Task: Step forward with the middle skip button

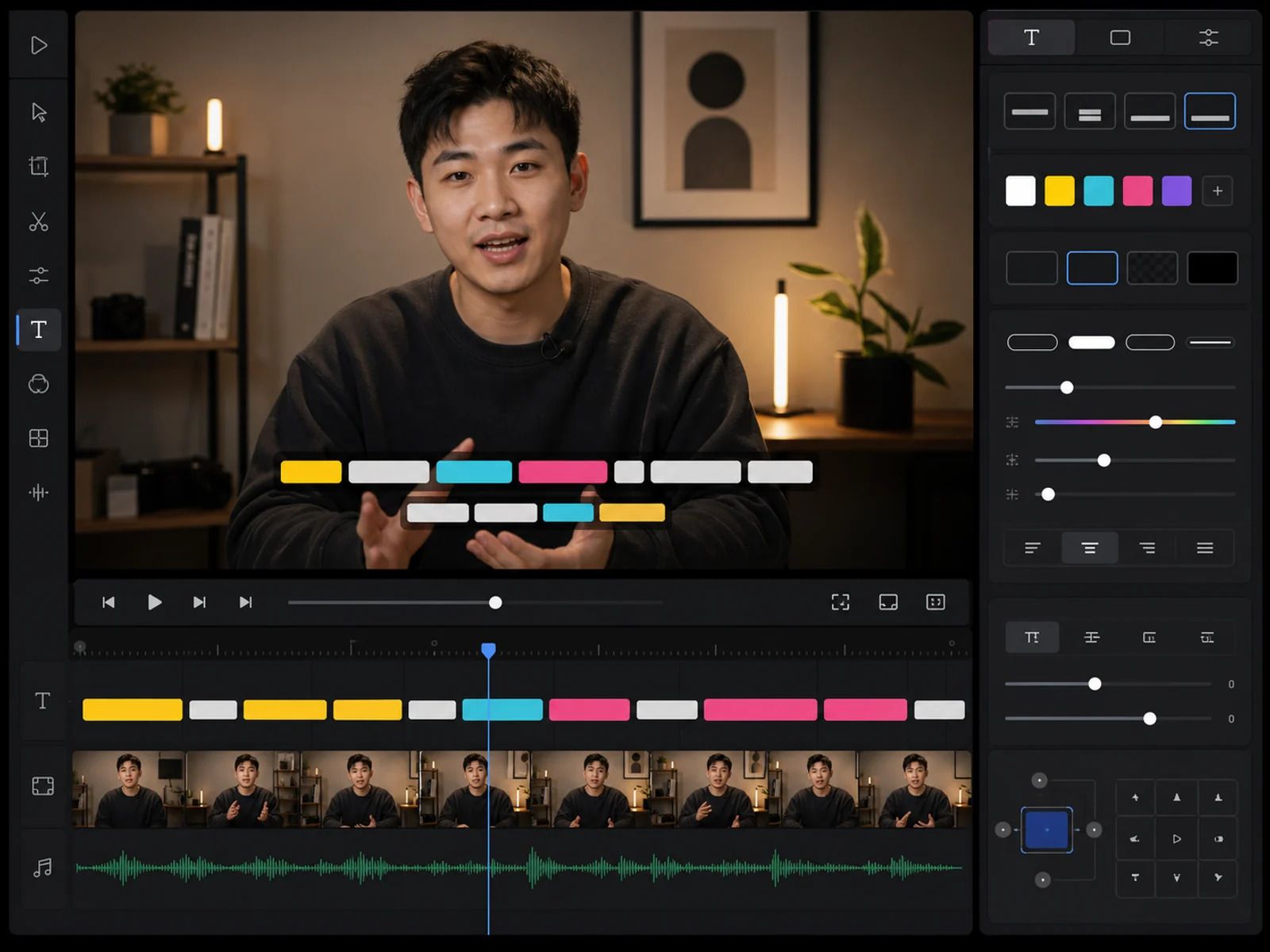Action: click(199, 602)
